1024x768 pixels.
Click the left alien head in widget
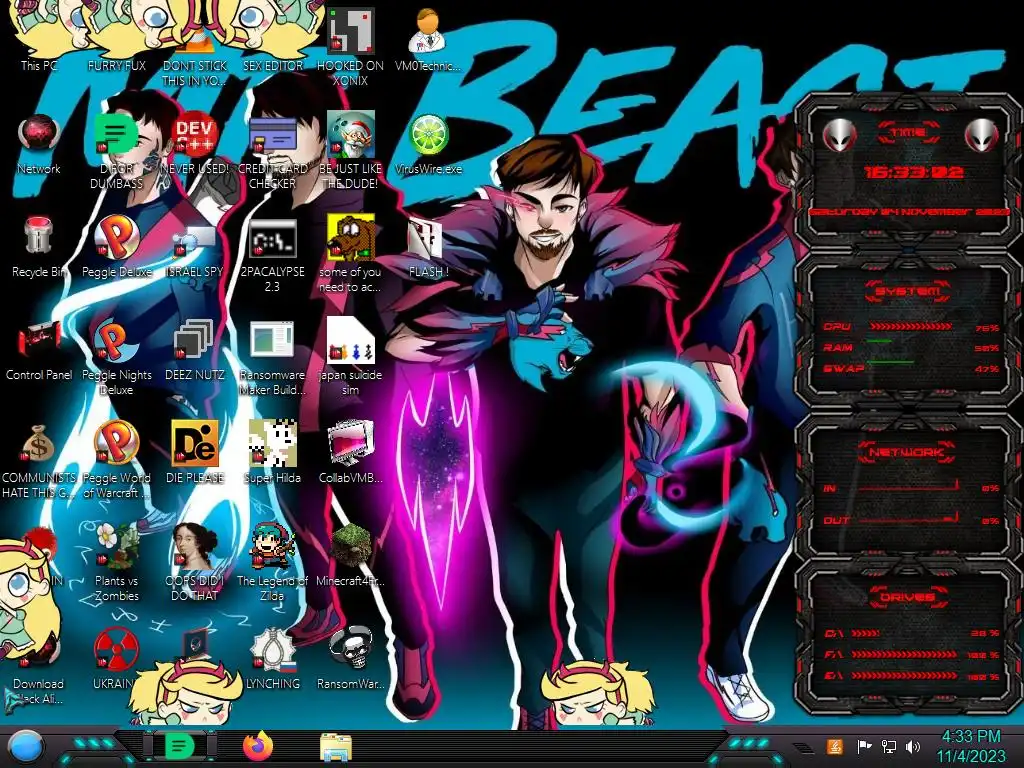(x=839, y=135)
